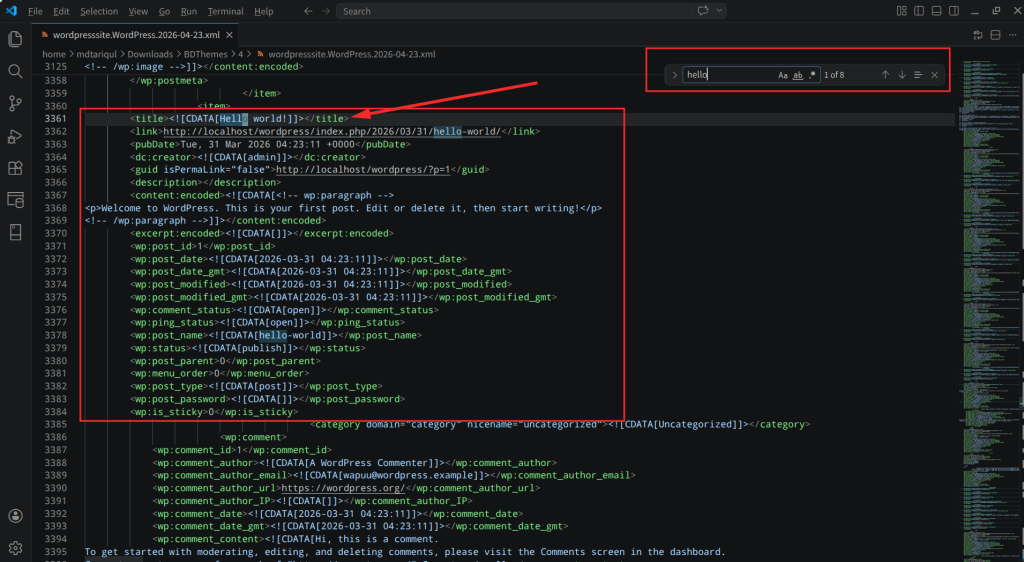Click the VS Code logo in the title bar

[11, 11]
